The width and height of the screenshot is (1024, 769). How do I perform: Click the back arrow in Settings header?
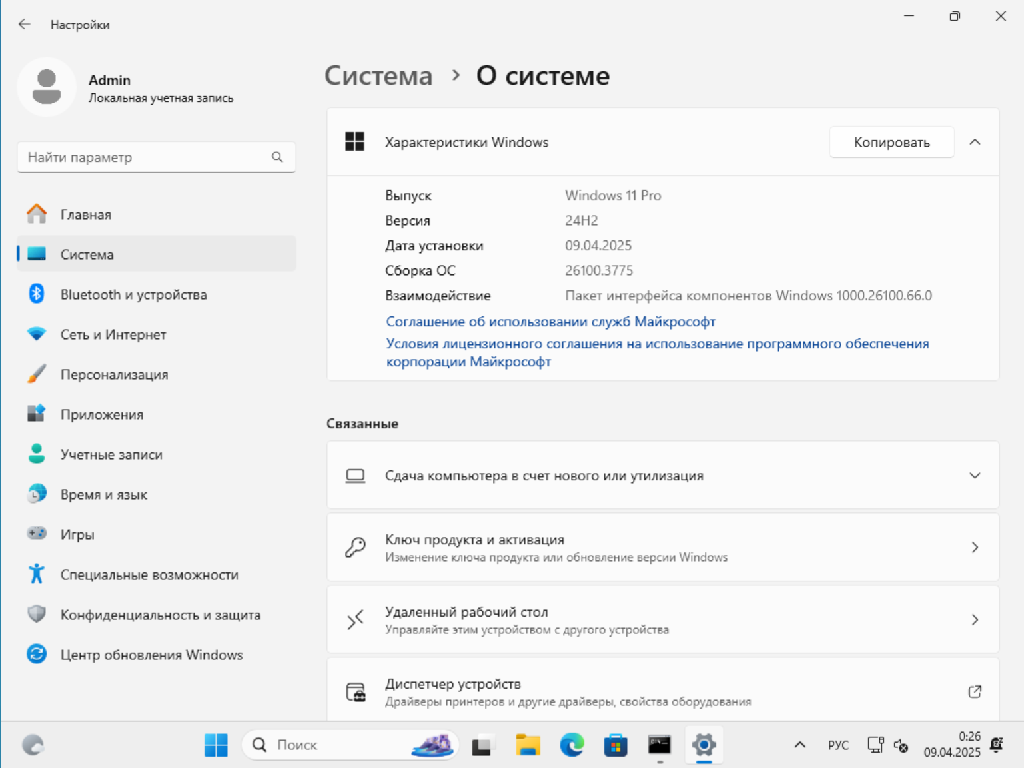(x=25, y=24)
